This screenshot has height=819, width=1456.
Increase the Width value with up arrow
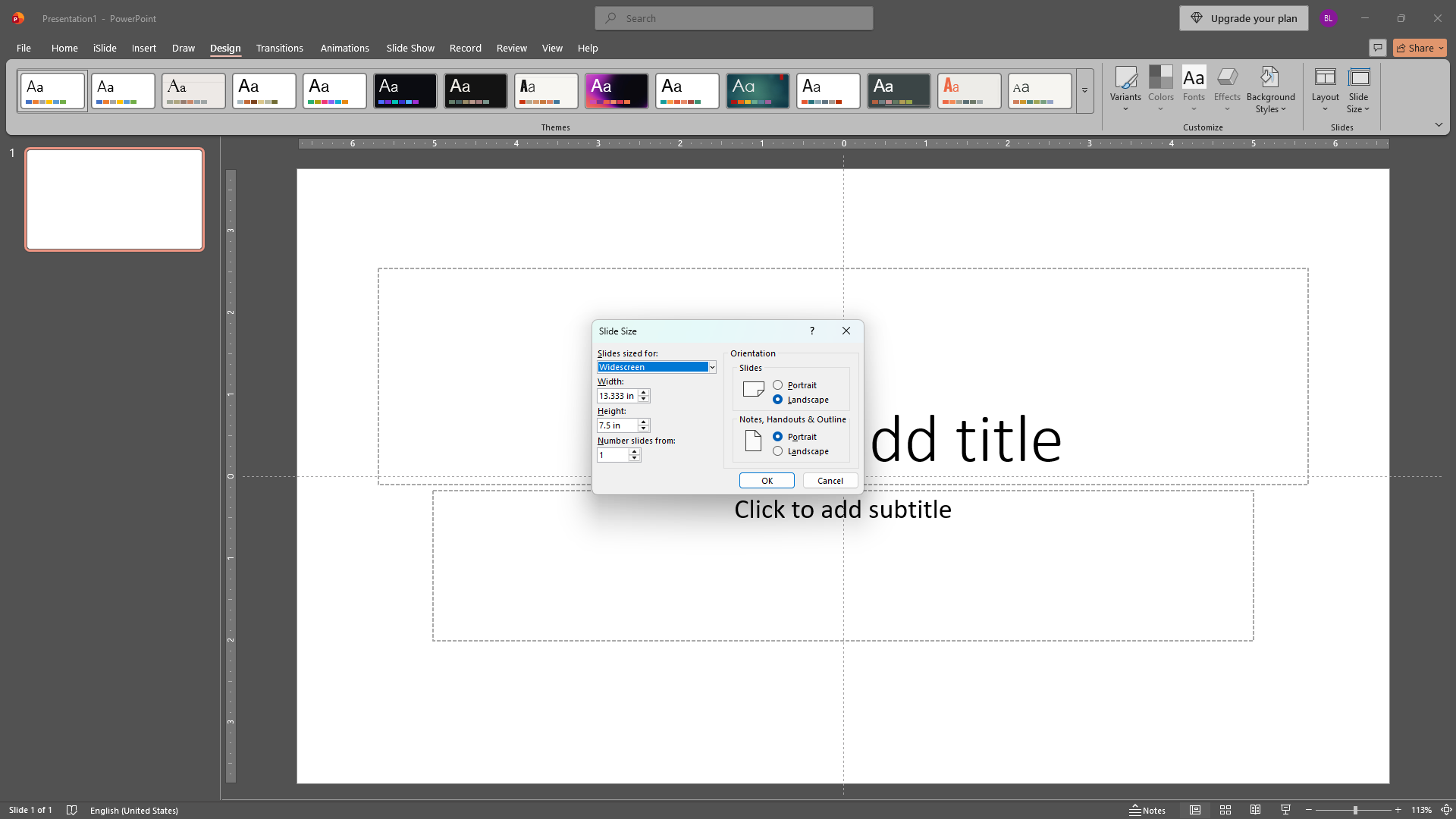[x=644, y=392]
